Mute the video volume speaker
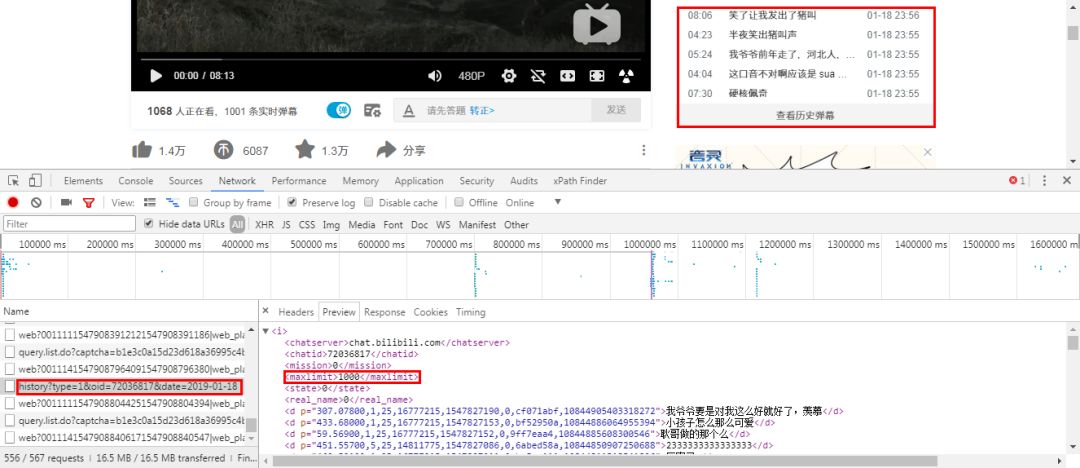Screen dimensions: 1080x468 pyautogui.click(x=435, y=76)
